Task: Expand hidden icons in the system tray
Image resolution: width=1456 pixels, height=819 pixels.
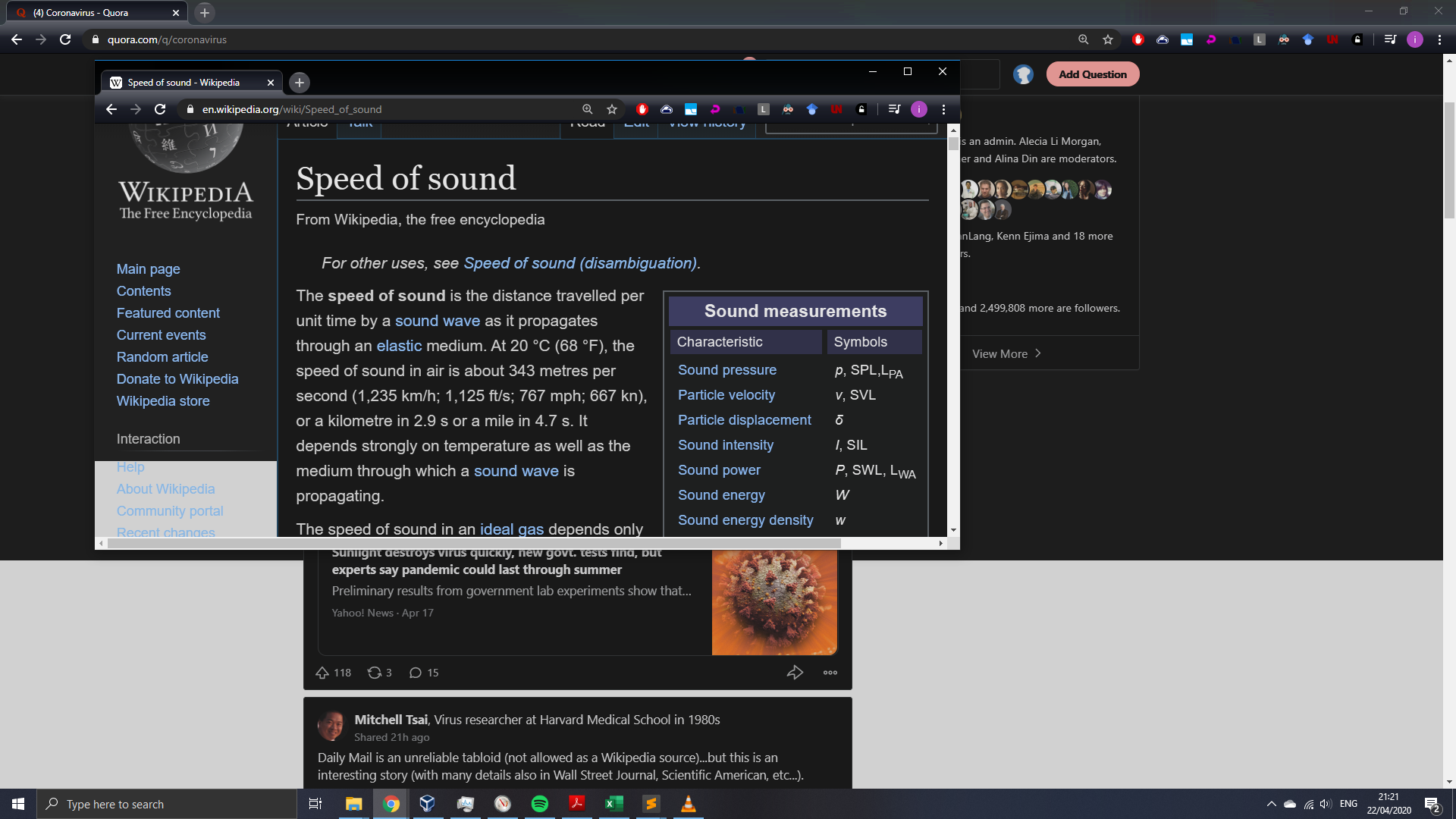Action: 1272,804
